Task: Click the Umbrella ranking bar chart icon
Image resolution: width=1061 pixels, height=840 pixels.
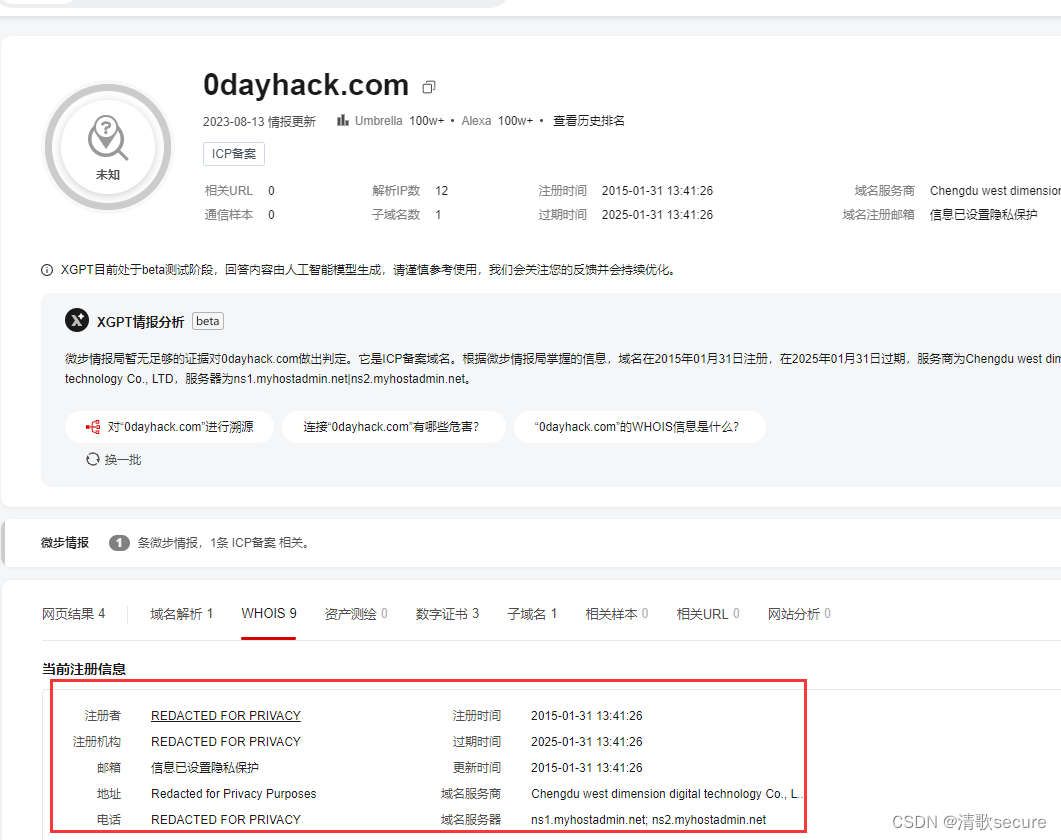Action: pyautogui.click(x=343, y=120)
